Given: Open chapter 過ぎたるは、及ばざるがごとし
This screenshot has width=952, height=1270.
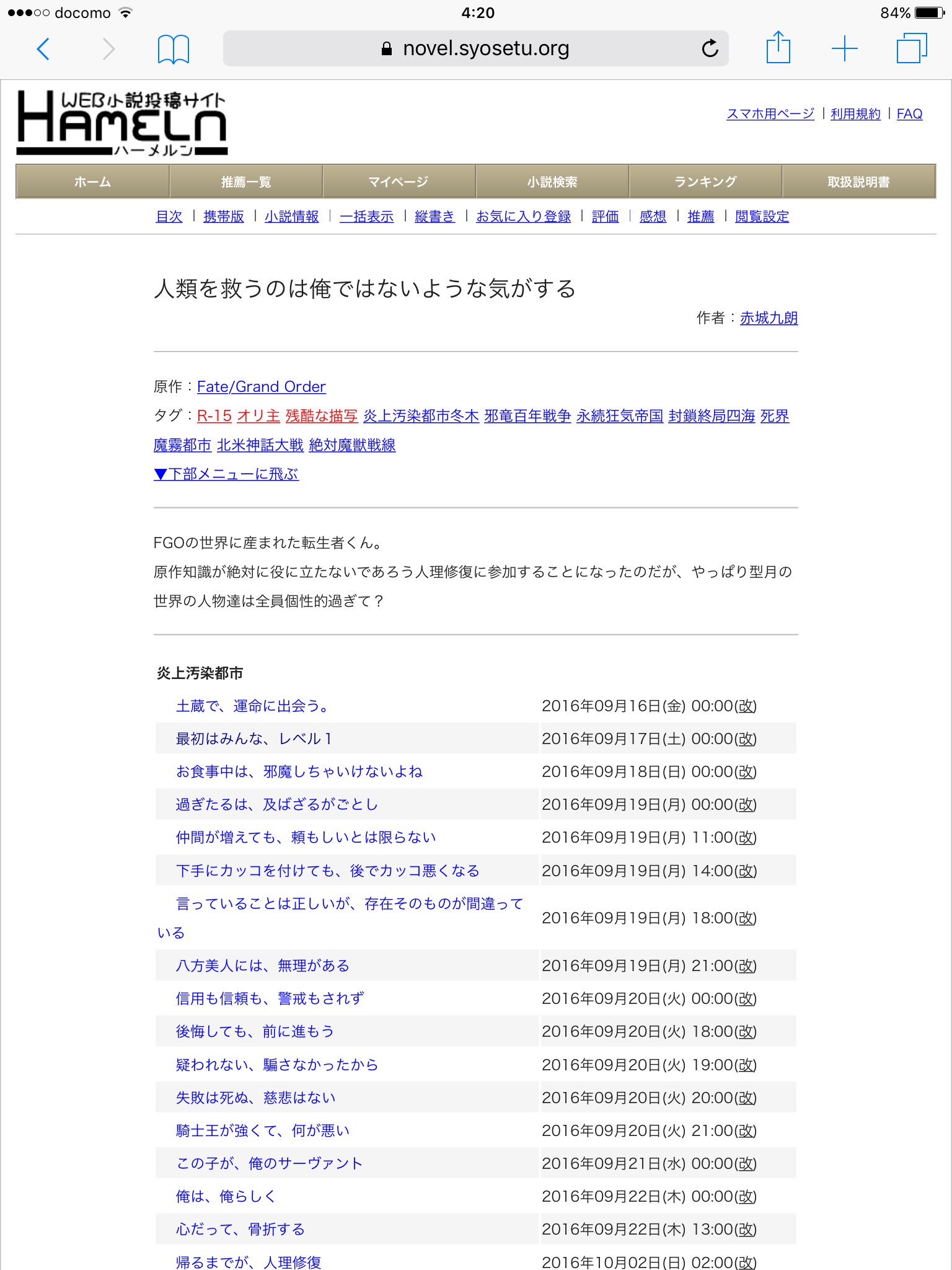Looking at the screenshot, I should tap(277, 805).
